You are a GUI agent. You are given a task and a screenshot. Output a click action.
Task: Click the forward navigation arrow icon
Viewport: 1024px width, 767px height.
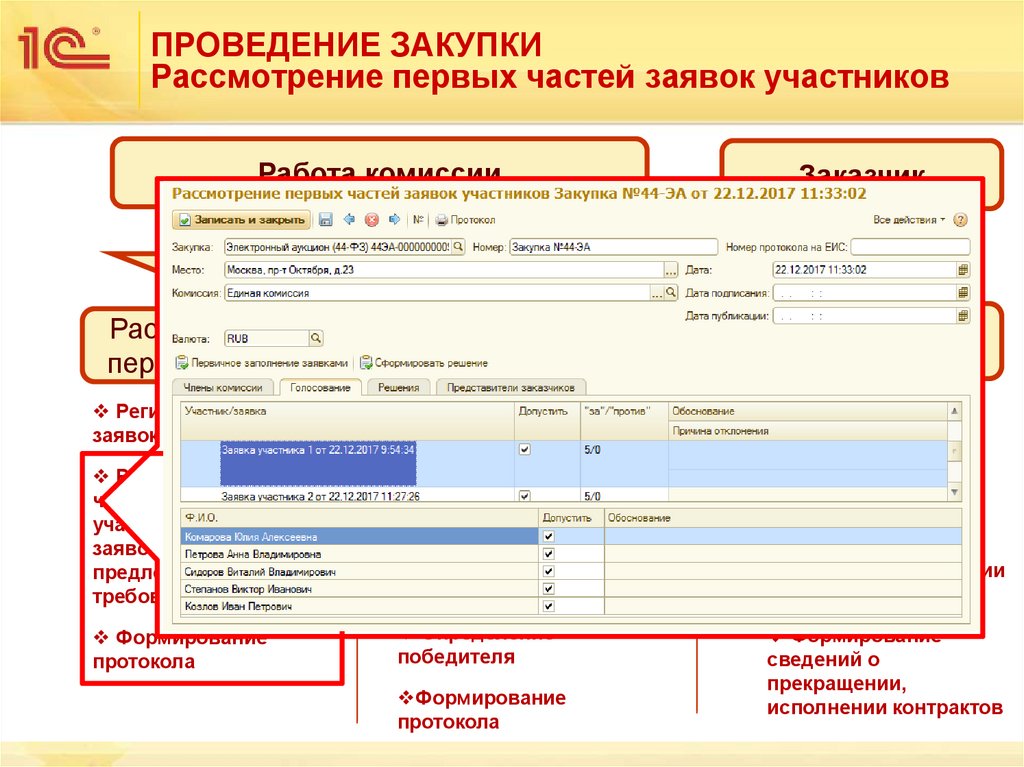click(x=395, y=218)
